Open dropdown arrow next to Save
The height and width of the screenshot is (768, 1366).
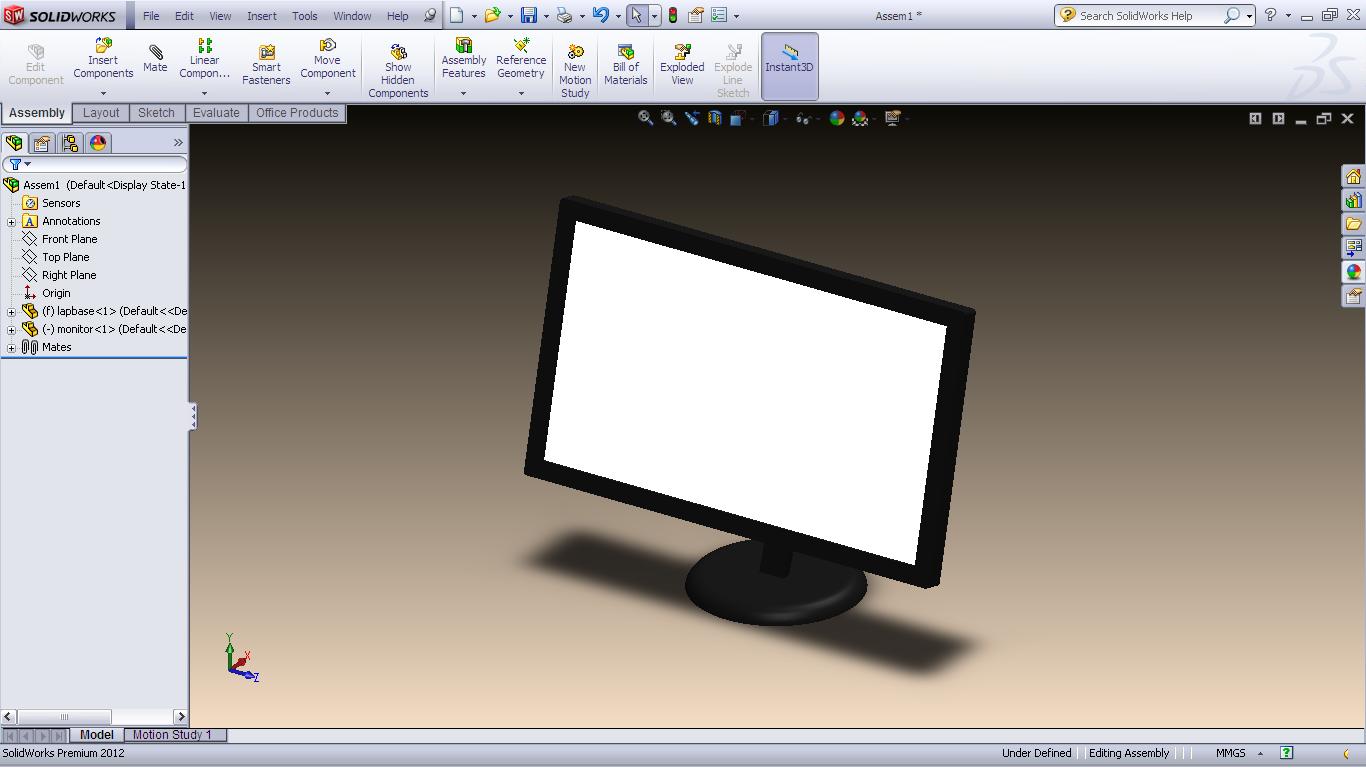point(546,16)
